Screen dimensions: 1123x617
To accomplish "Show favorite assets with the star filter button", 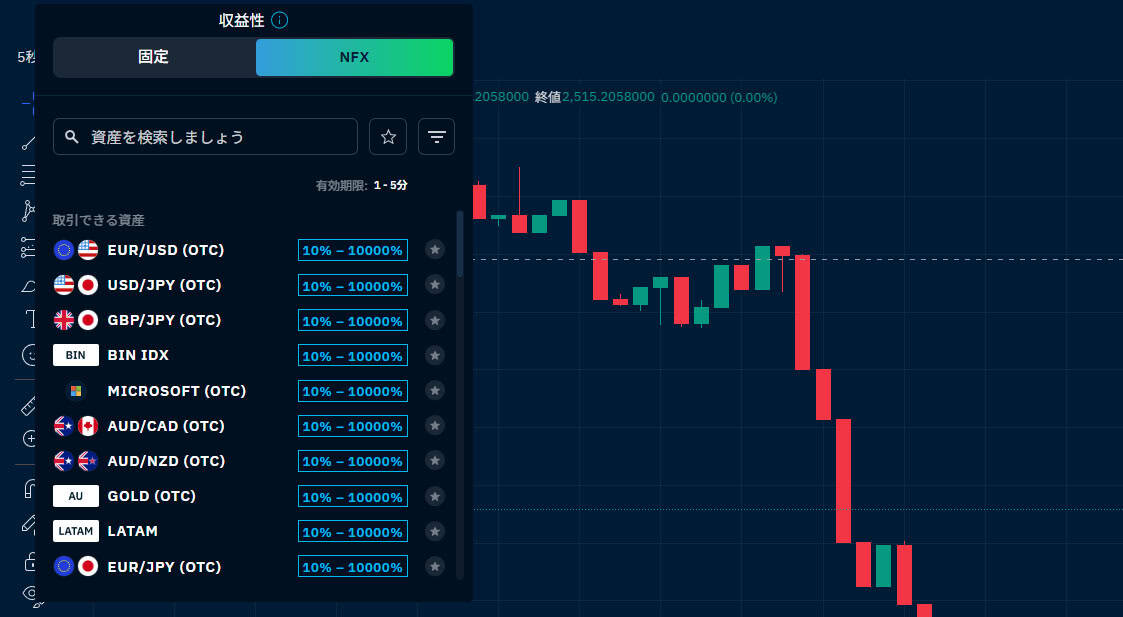I will click(x=388, y=137).
